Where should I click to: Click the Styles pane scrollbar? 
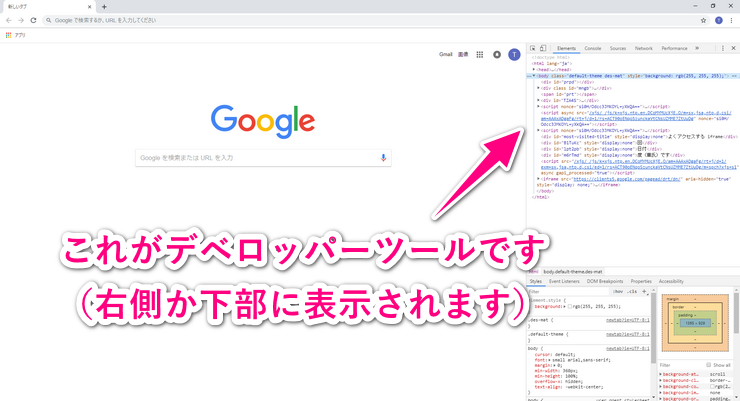click(653, 326)
